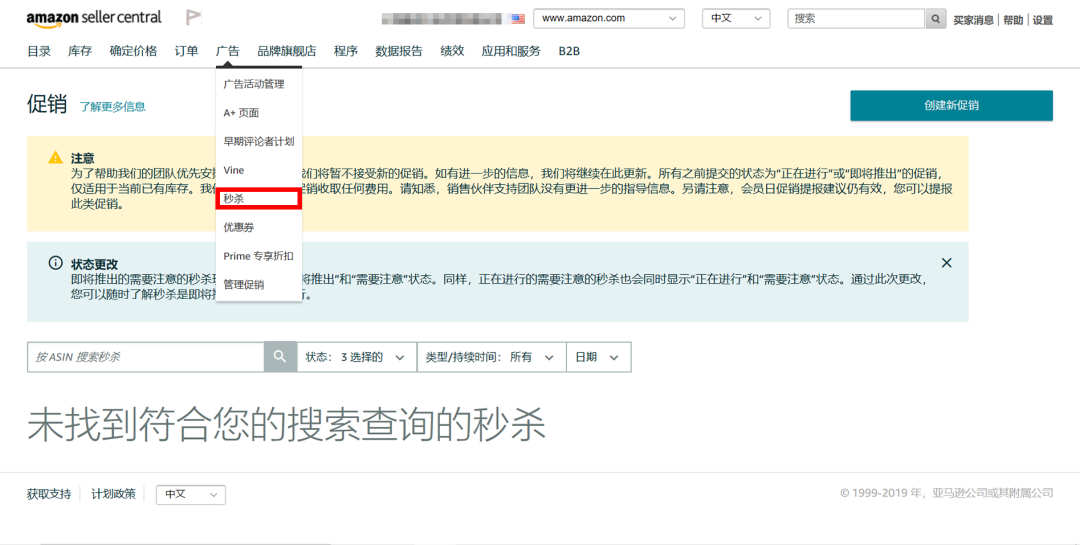Screen dimensions: 1080x545
Task: Open the 应用和服务 menu
Action: click(511, 51)
